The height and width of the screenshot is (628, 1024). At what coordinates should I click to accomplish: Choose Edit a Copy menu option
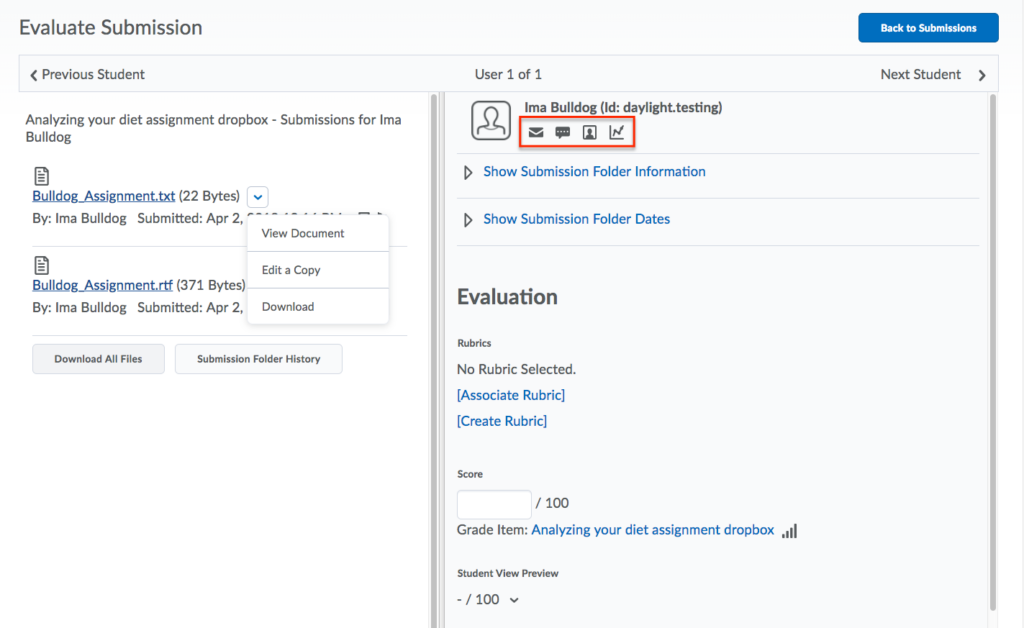[x=291, y=270]
